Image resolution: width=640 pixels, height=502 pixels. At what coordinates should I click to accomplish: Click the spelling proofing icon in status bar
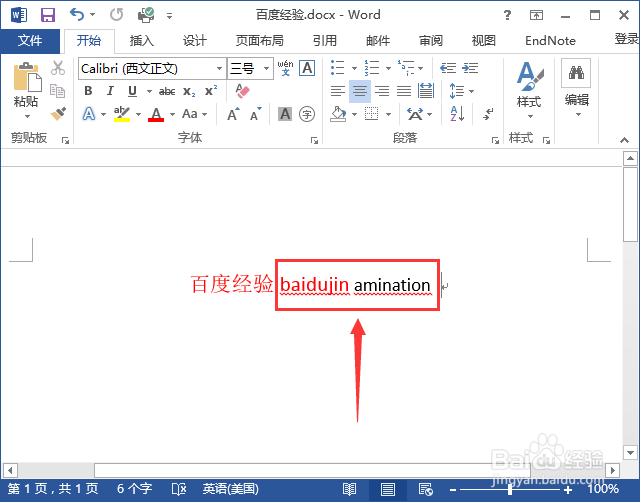click(x=179, y=489)
